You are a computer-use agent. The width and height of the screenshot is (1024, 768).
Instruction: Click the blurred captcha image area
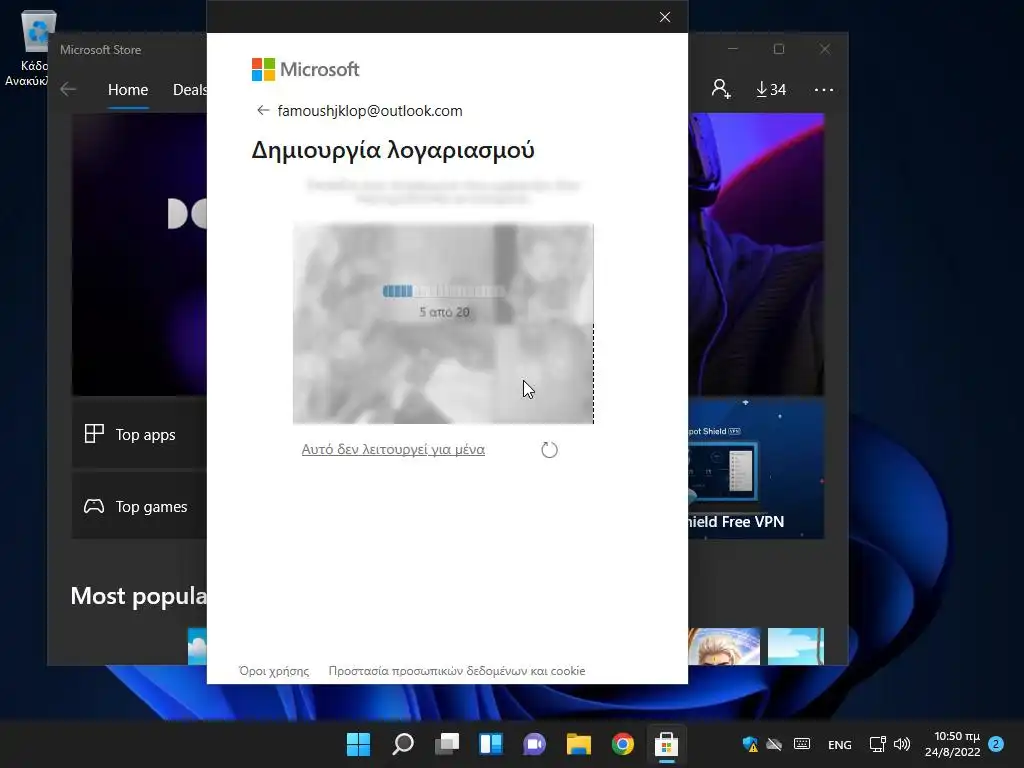(443, 323)
